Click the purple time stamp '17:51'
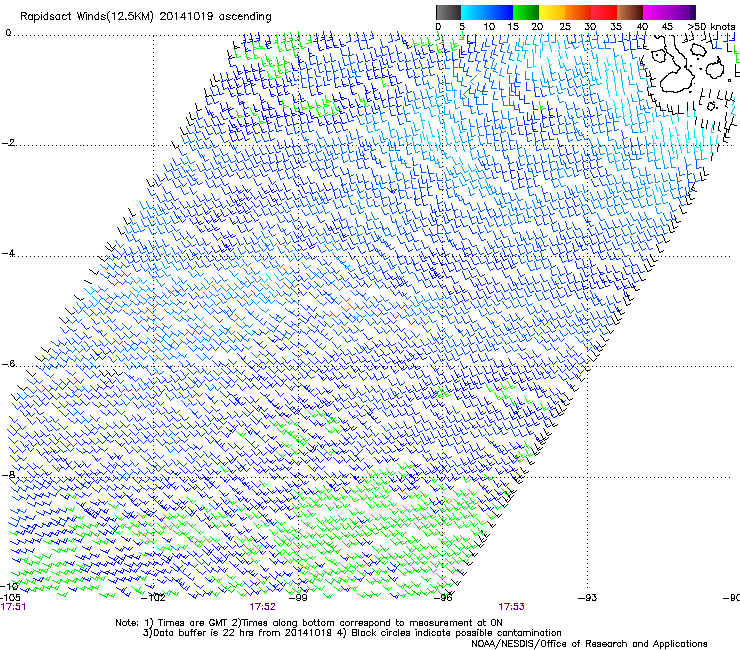Image resolution: width=740 pixels, height=650 pixels. coord(13,607)
